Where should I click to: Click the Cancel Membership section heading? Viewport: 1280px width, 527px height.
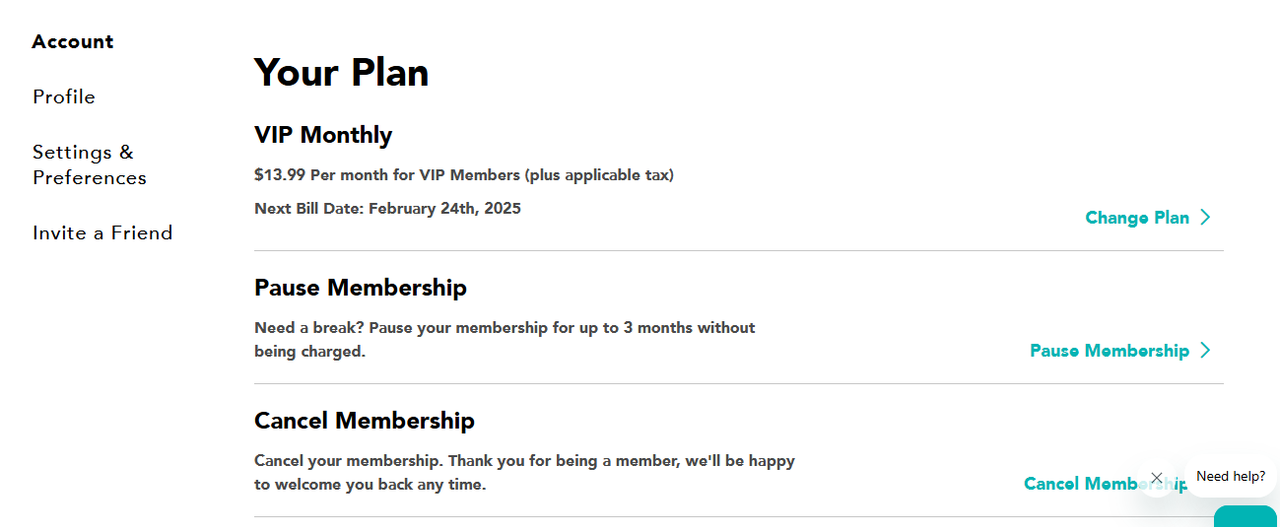click(x=364, y=421)
